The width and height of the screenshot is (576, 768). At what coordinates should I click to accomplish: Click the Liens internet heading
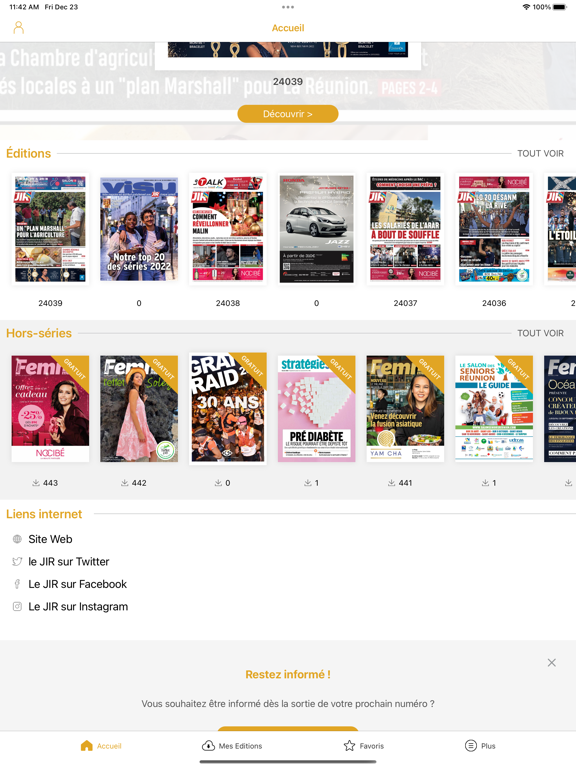coord(44,514)
